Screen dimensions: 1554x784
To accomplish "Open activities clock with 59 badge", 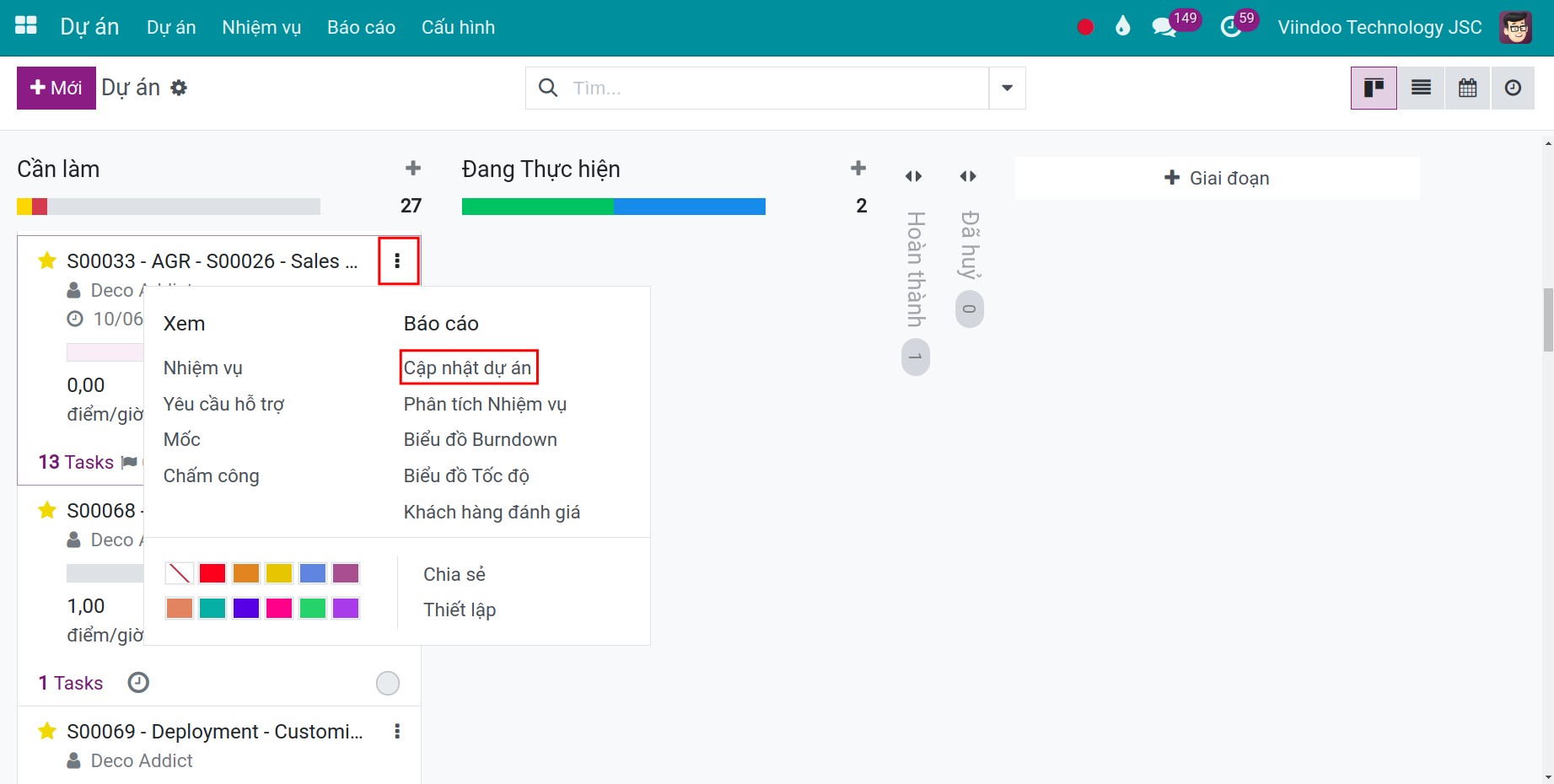I will (1231, 27).
